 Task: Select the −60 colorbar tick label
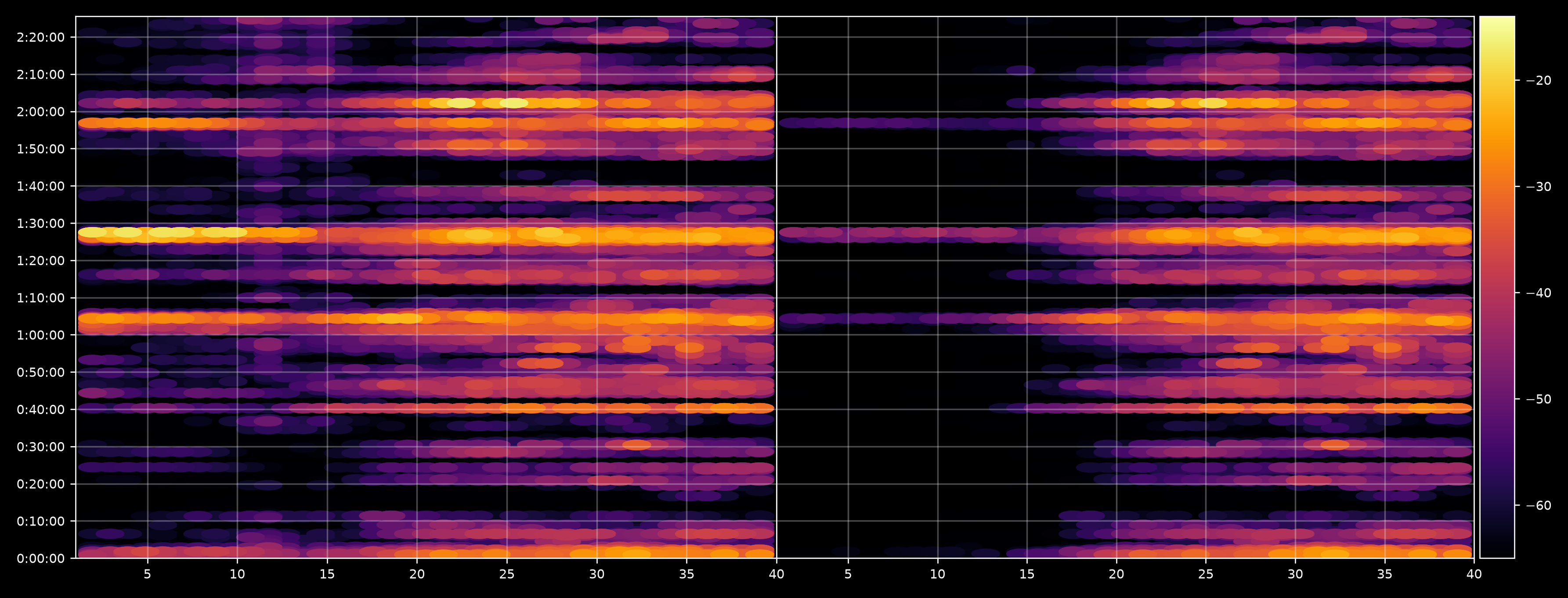[1539, 505]
